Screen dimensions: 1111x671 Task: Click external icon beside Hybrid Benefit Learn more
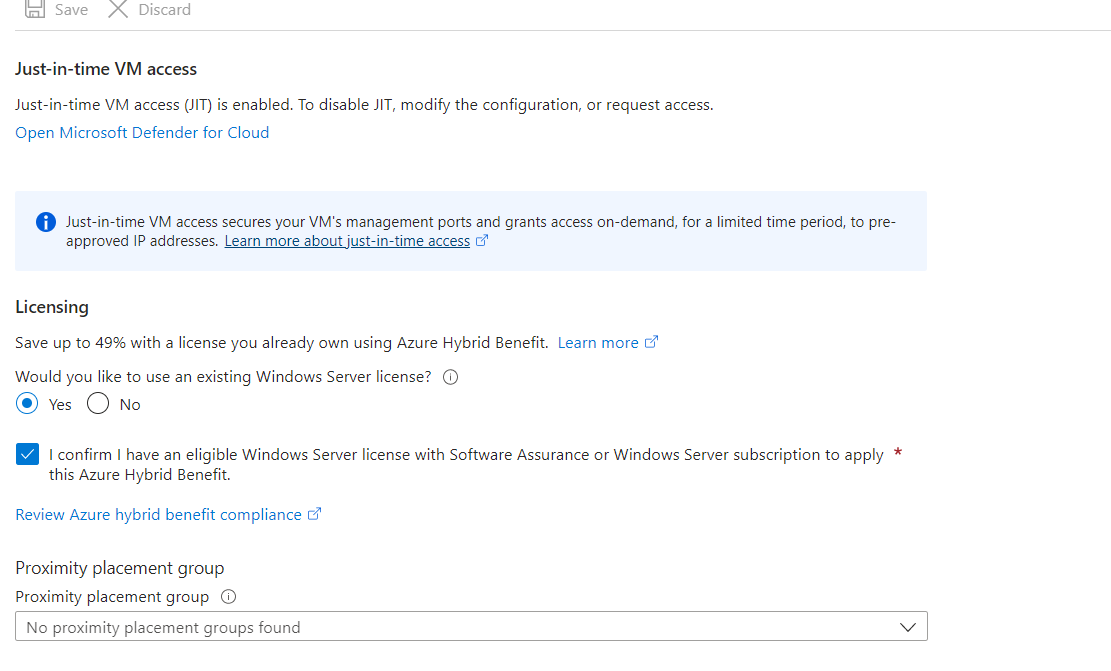[x=651, y=342]
